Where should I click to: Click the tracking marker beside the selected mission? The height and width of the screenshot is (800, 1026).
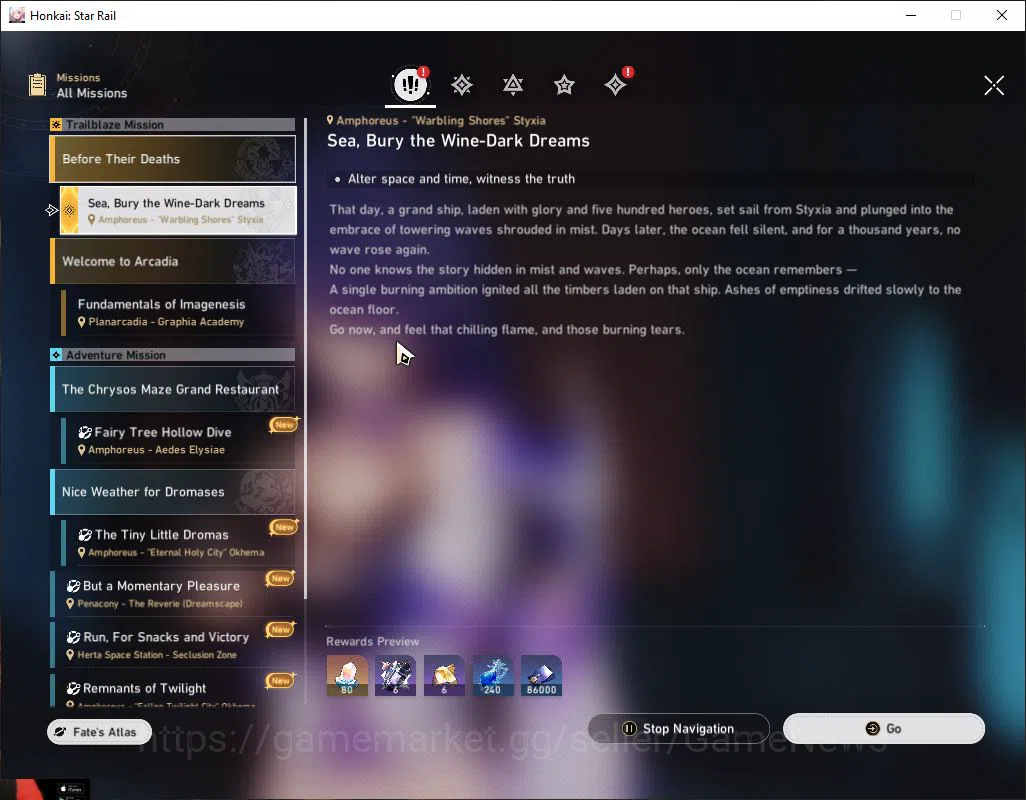pos(52,210)
